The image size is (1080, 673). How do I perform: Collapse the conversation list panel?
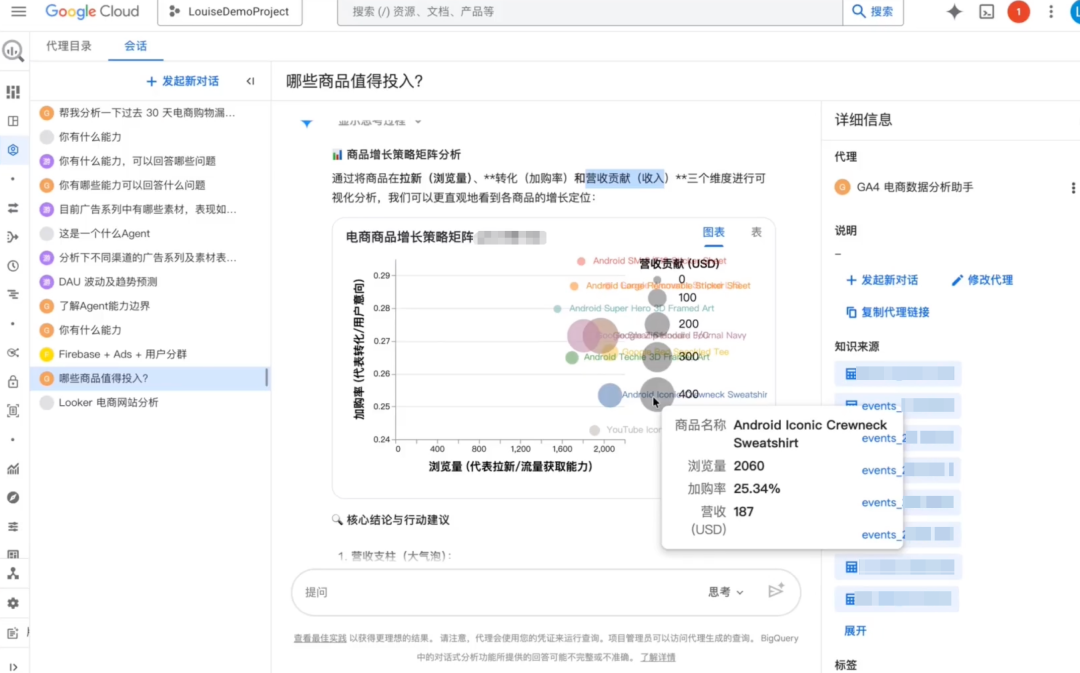point(250,81)
